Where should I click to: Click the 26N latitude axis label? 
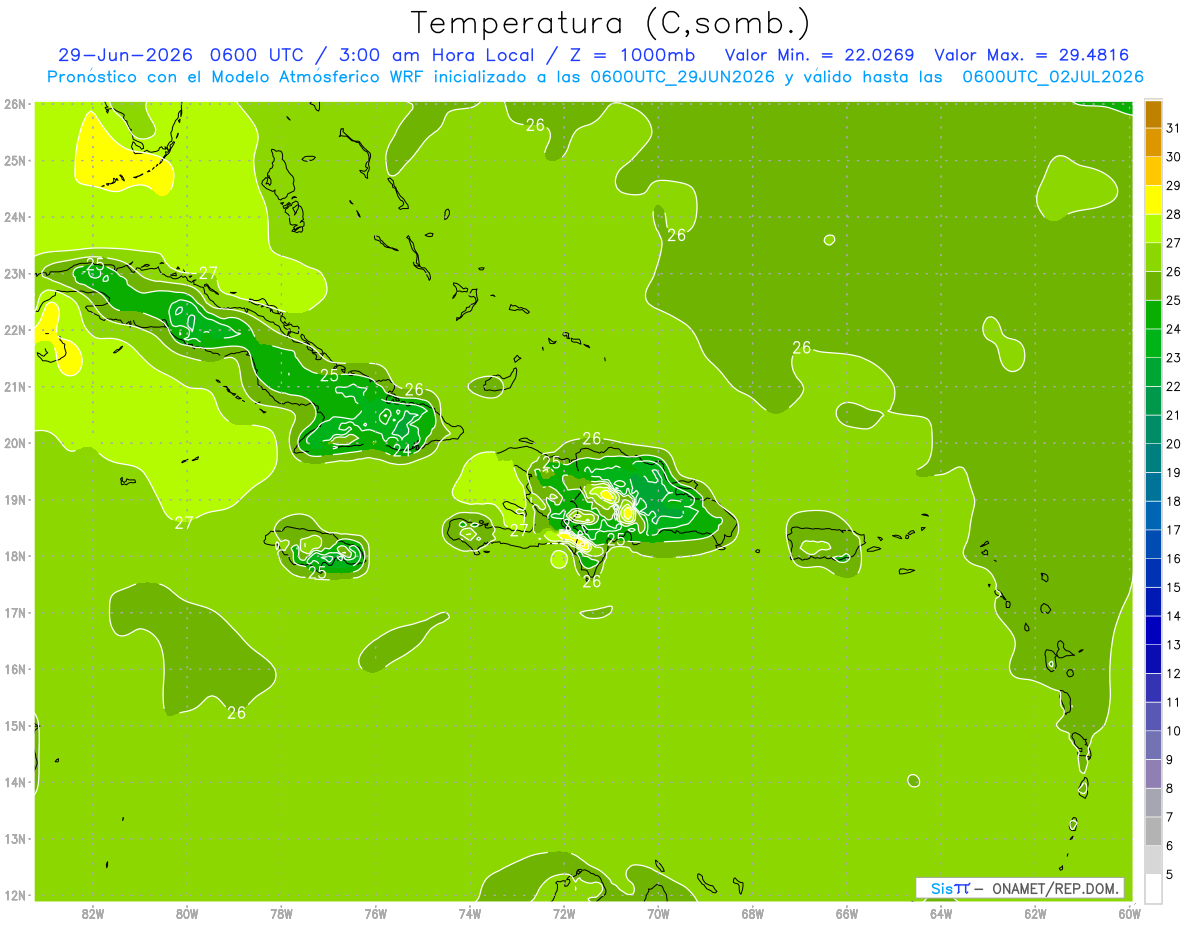click(x=14, y=104)
